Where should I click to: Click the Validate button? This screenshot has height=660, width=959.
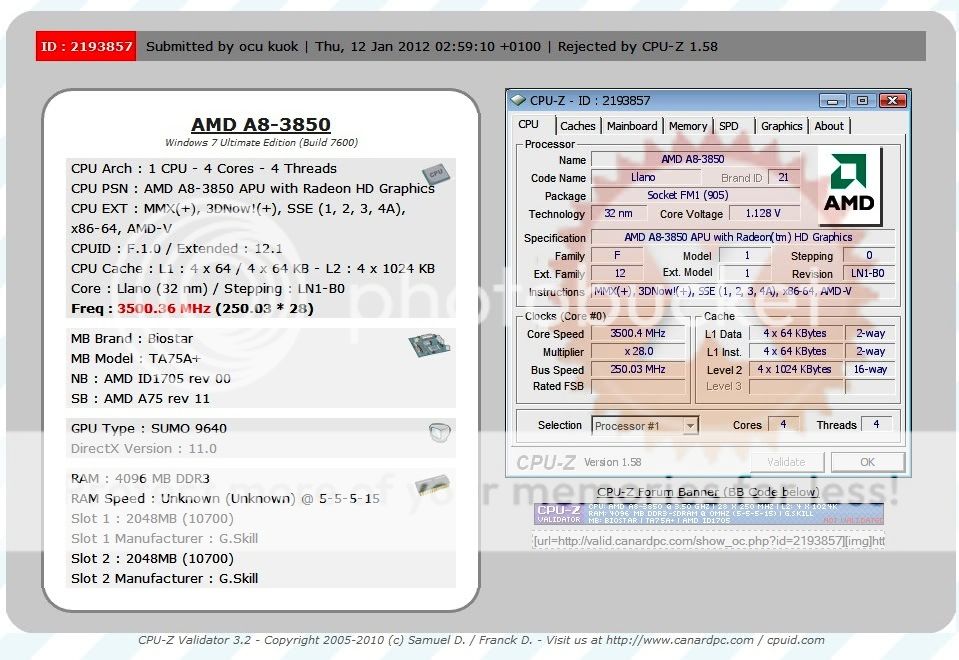786,462
